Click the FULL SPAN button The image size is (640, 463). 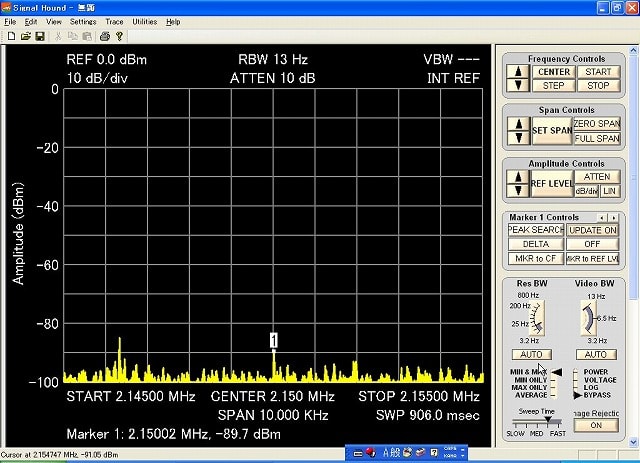[x=597, y=138]
